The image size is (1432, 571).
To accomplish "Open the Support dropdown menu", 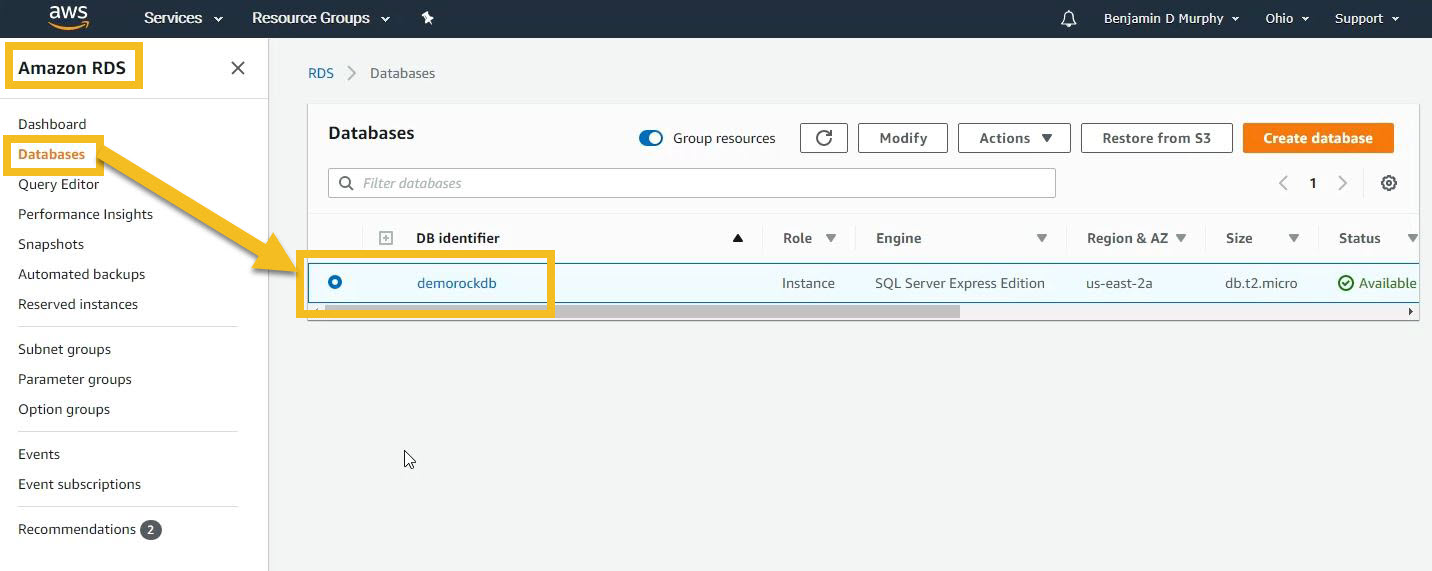I will coord(1366,18).
